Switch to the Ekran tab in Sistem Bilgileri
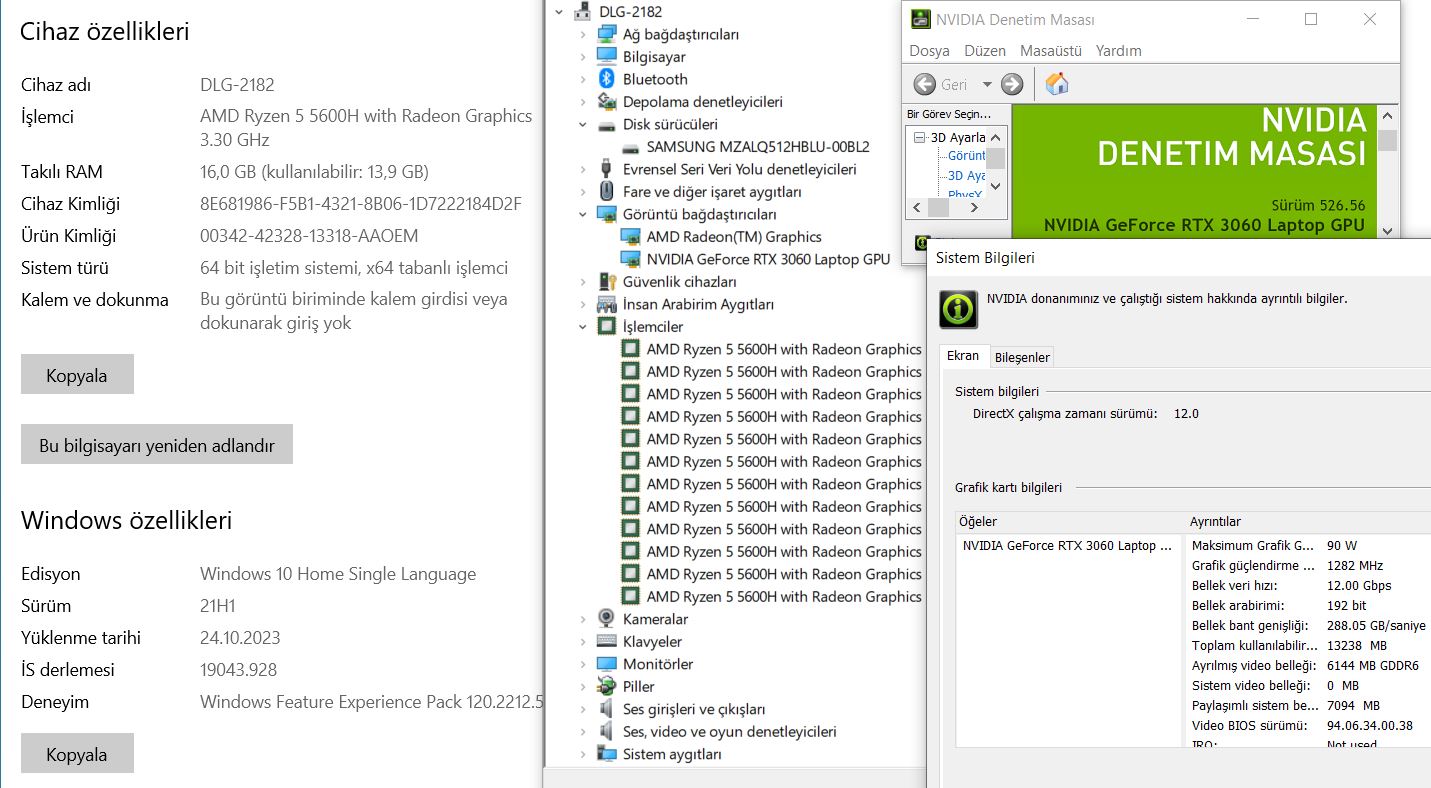This screenshot has width=1431, height=788. pyautogui.click(x=963, y=356)
